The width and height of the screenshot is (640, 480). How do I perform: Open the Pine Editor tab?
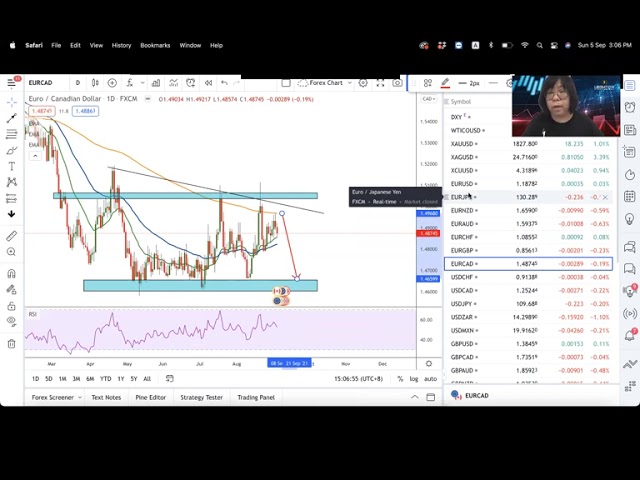150,397
